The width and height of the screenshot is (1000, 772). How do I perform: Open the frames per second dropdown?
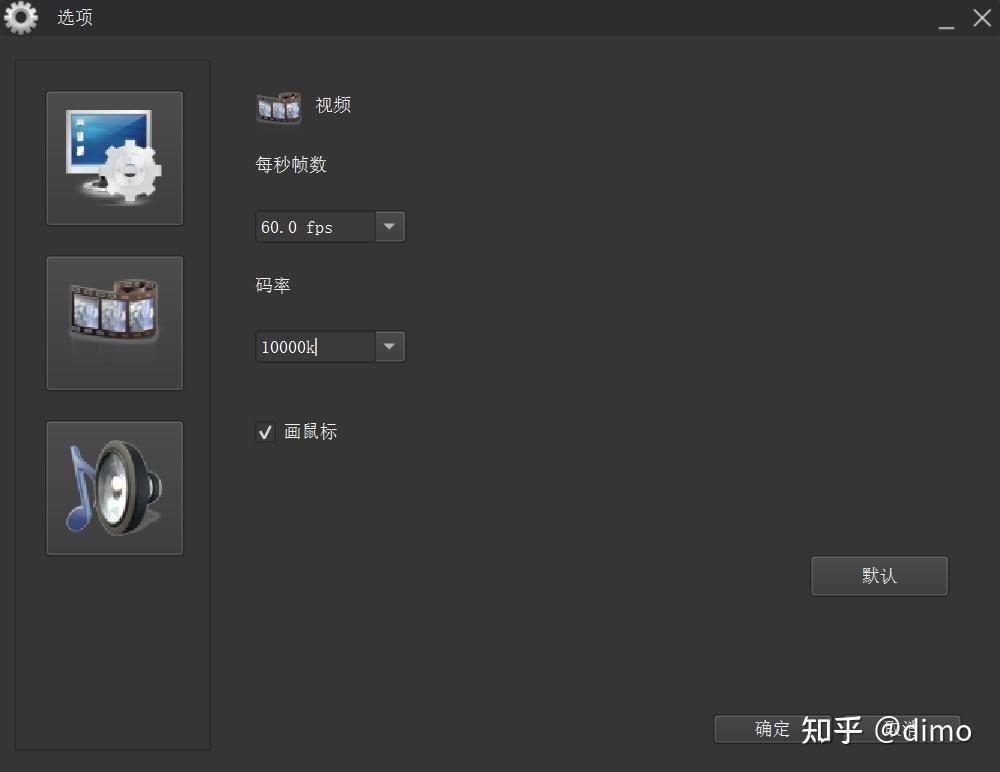[x=389, y=226]
